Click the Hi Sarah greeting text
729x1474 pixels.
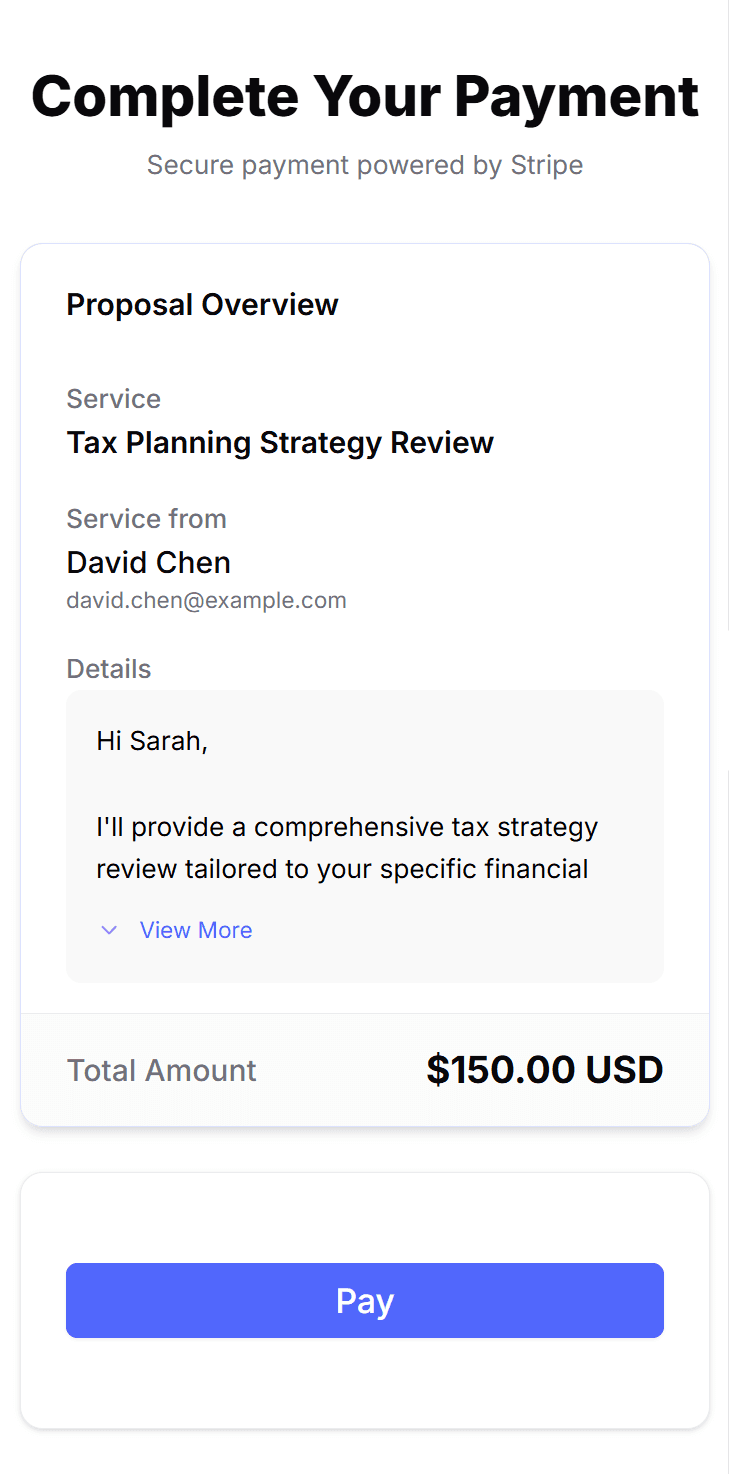(x=151, y=741)
